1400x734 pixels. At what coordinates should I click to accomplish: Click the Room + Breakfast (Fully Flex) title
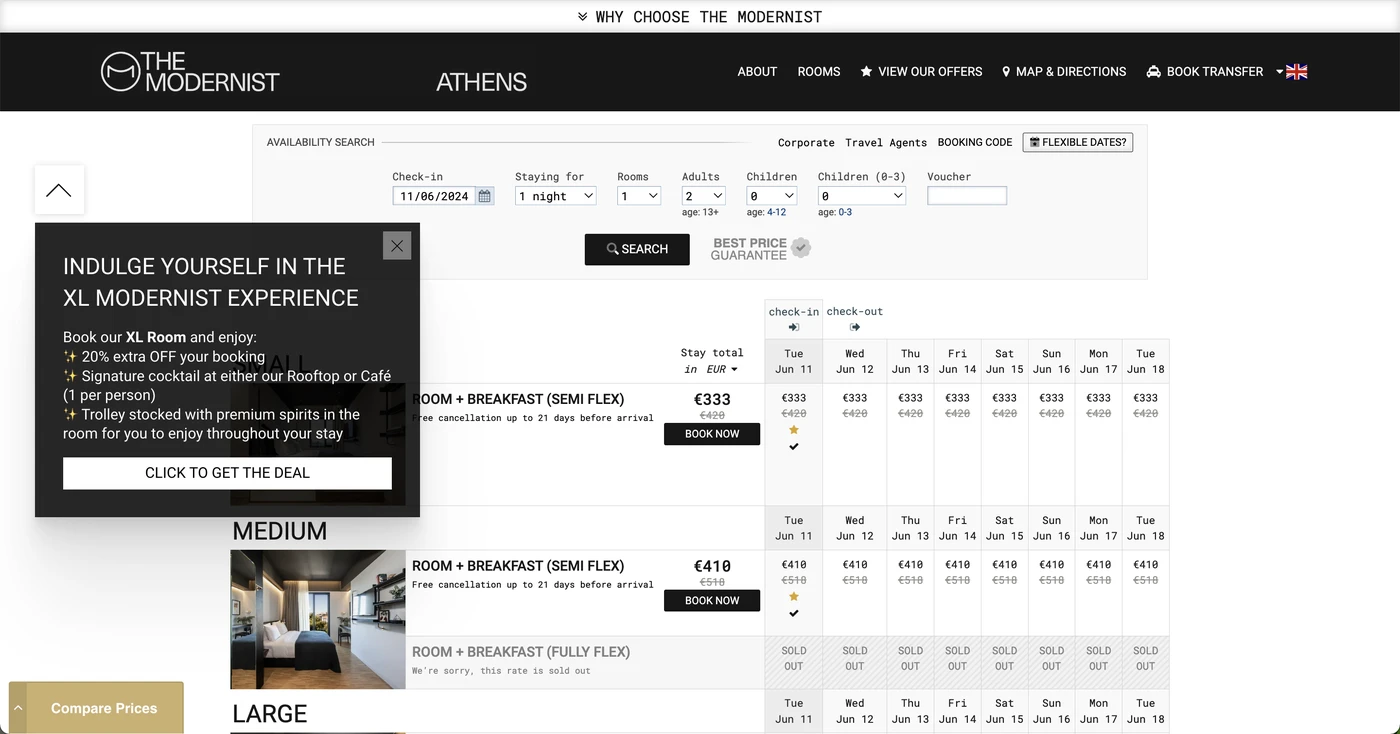521,652
